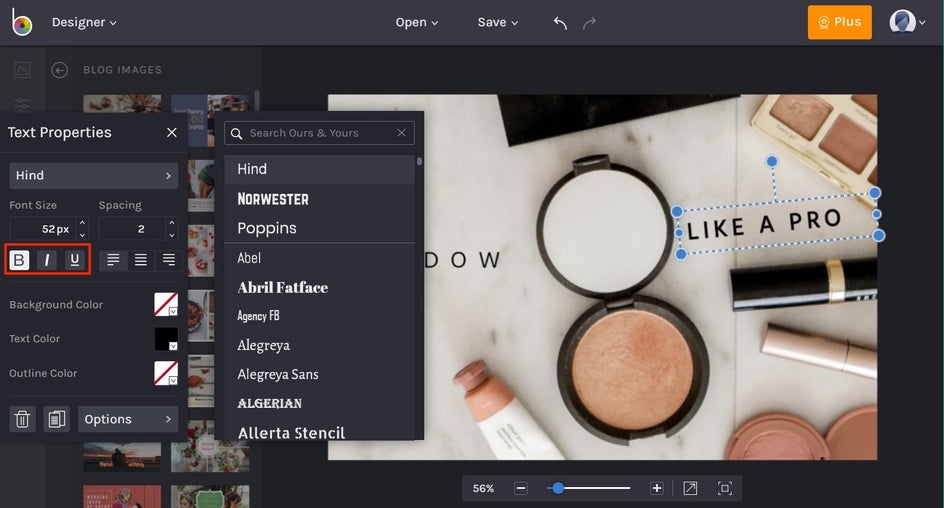Choose the Alegreya Sans font
Viewport: 944px width, 508px height.
pos(319,374)
